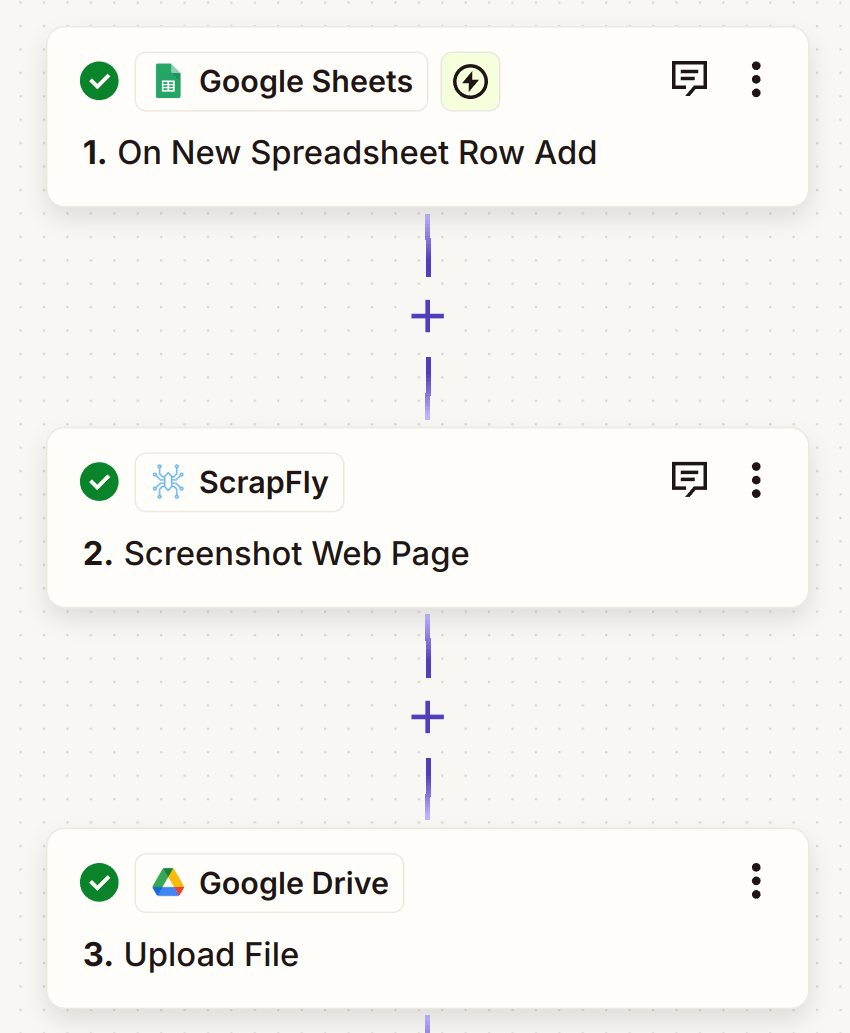Click the Google Sheets label text
Screen dimensions: 850x1033
[305, 81]
